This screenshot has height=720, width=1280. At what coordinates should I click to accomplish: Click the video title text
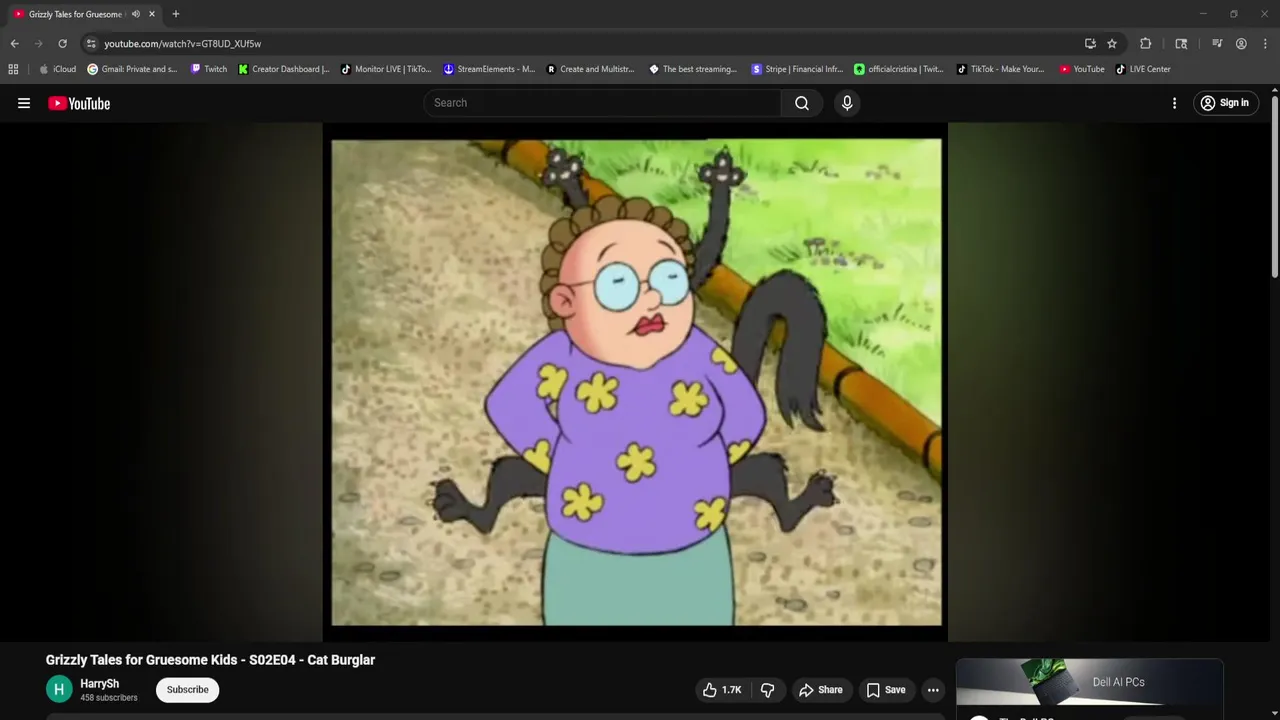210,660
